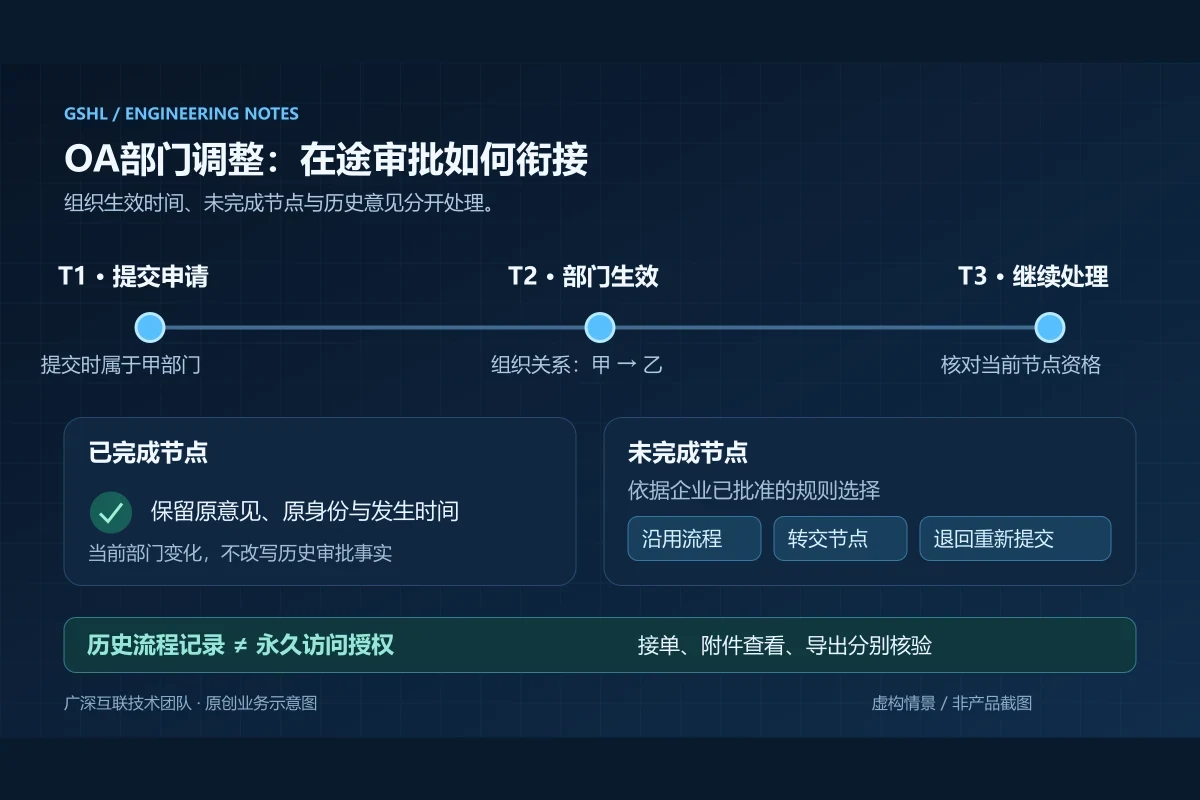Select the 转交节点 option
Screen dimensions: 1200x800
click(x=840, y=539)
